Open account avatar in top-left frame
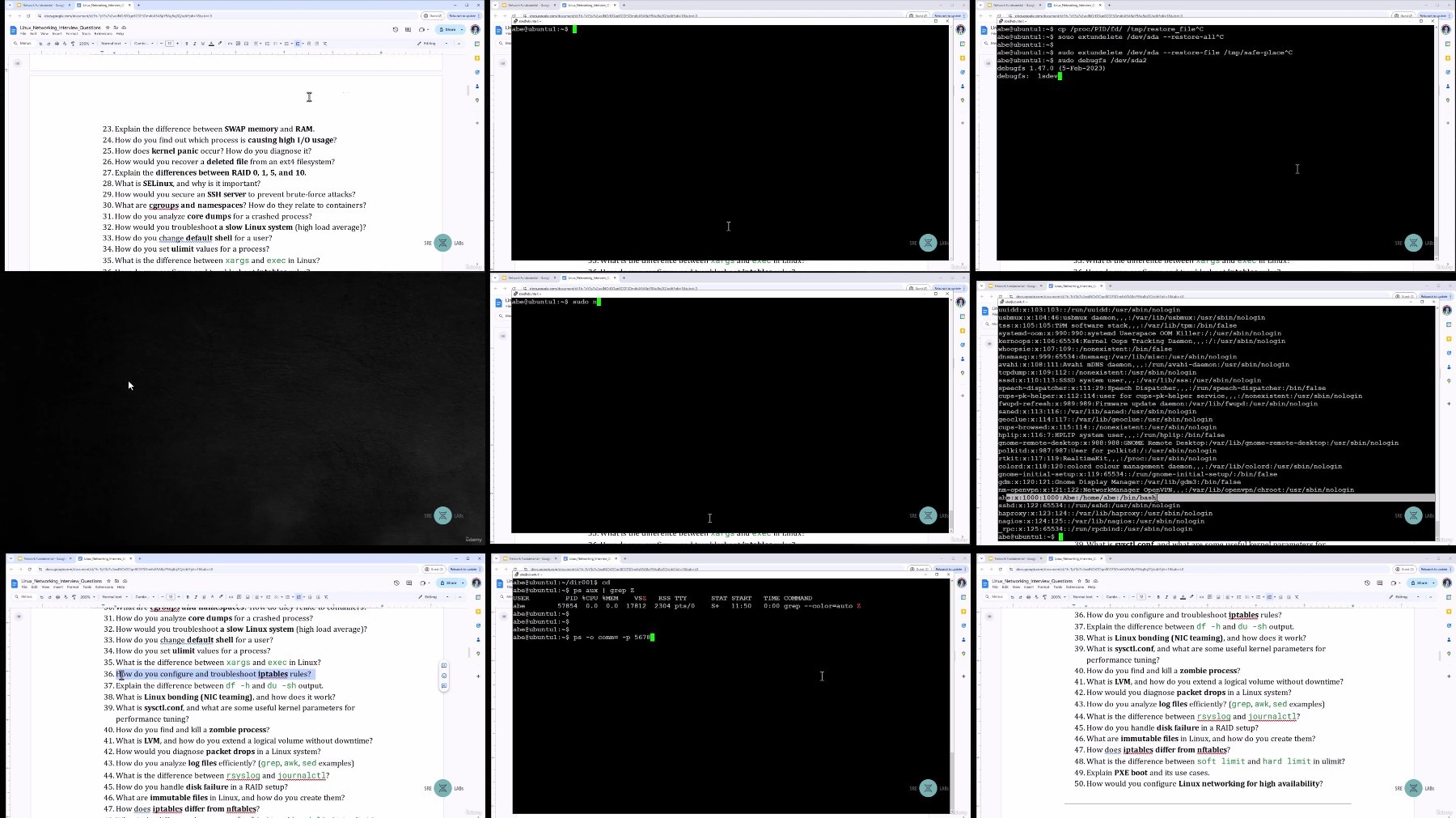The image size is (1456, 818). pyautogui.click(x=476, y=30)
